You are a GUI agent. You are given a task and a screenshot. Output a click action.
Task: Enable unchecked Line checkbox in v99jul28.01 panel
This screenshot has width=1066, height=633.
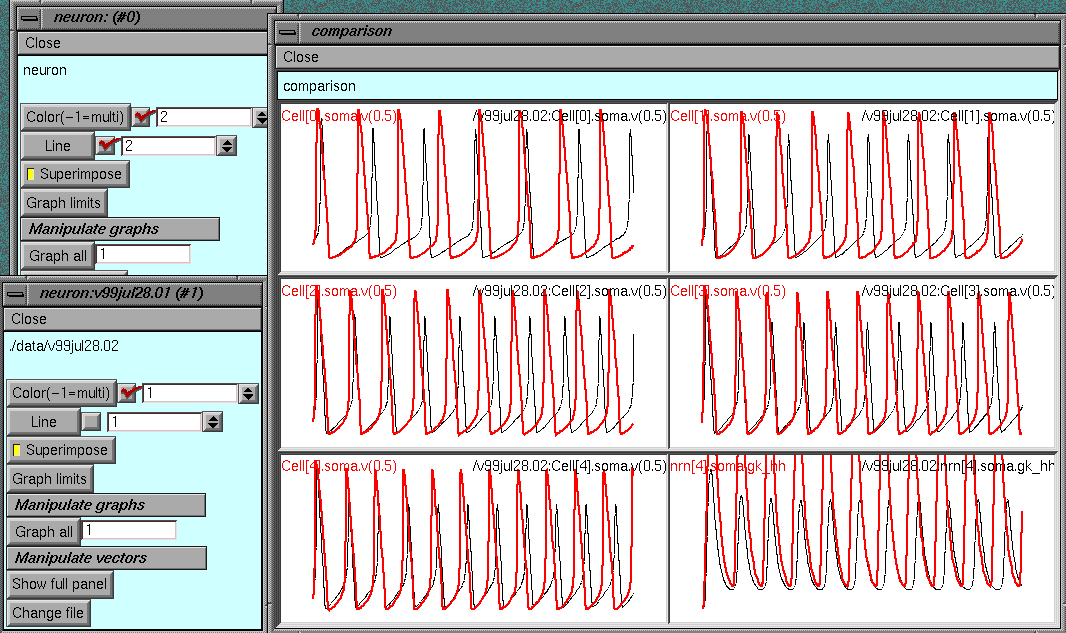pyautogui.click(x=92, y=422)
